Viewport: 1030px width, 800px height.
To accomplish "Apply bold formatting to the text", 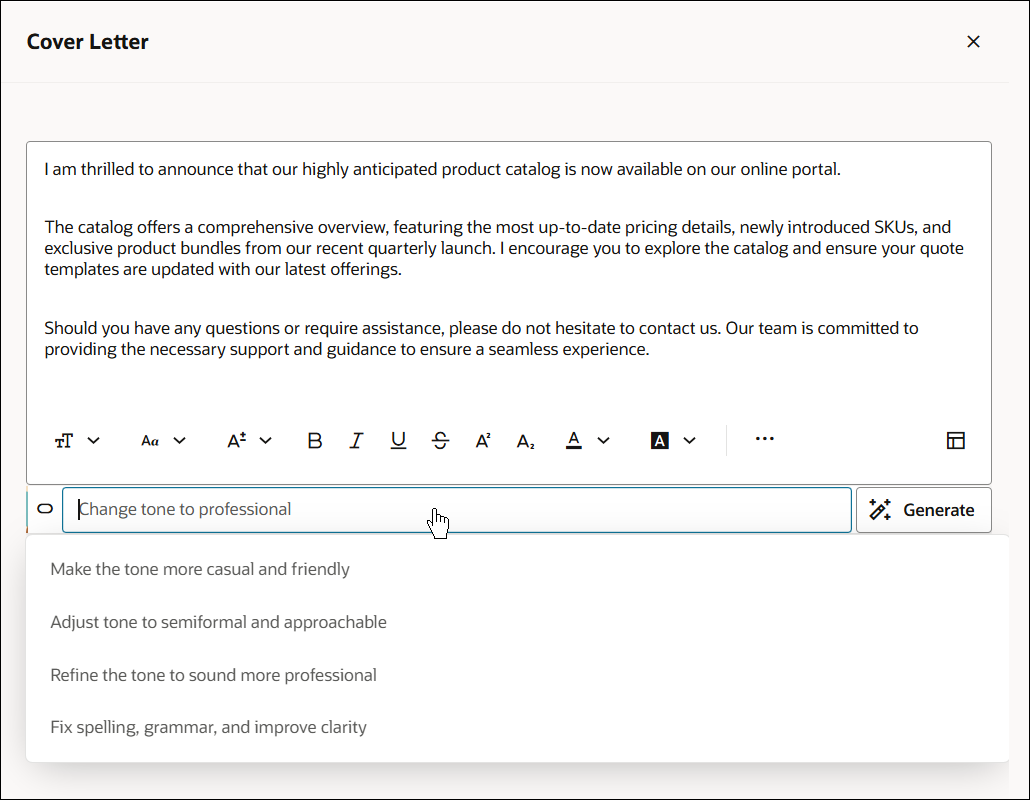I will coord(314,440).
